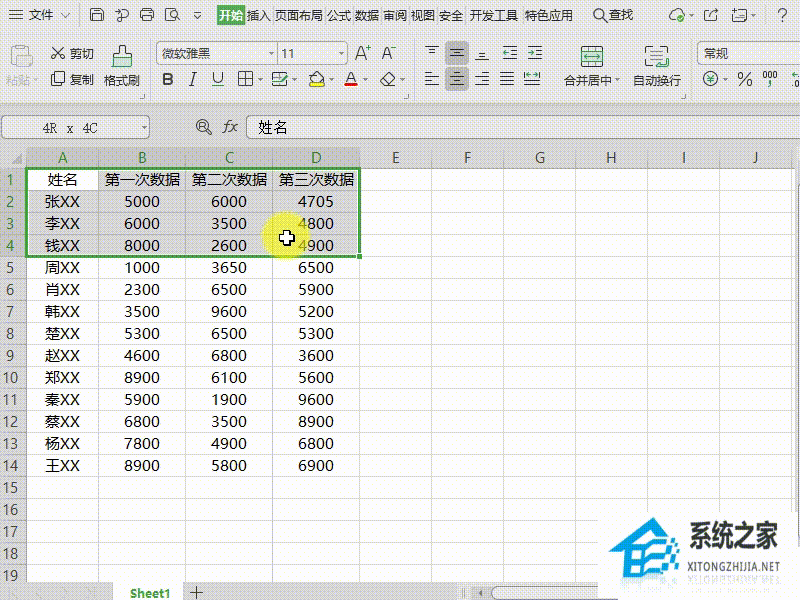Click the Save icon in quick toolbar
800x600 pixels.
(97, 15)
